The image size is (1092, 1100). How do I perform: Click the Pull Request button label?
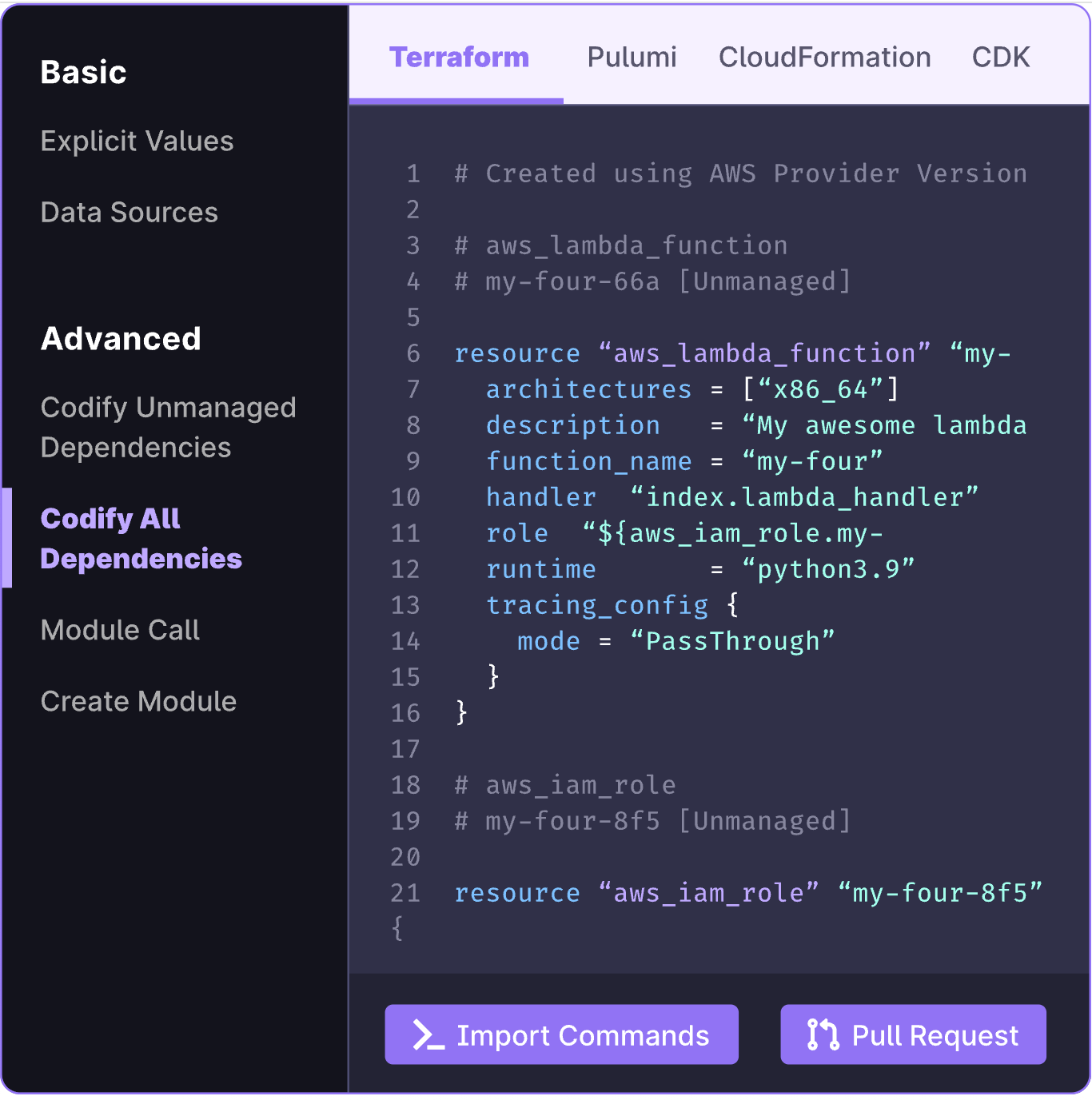(x=935, y=1035)
